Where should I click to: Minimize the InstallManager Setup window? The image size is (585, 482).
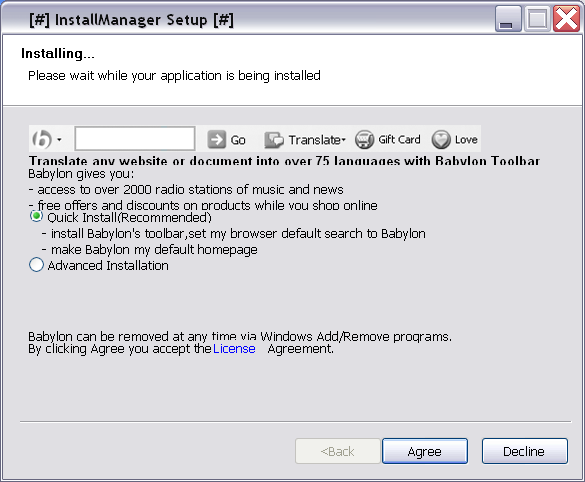coord(508,19)
